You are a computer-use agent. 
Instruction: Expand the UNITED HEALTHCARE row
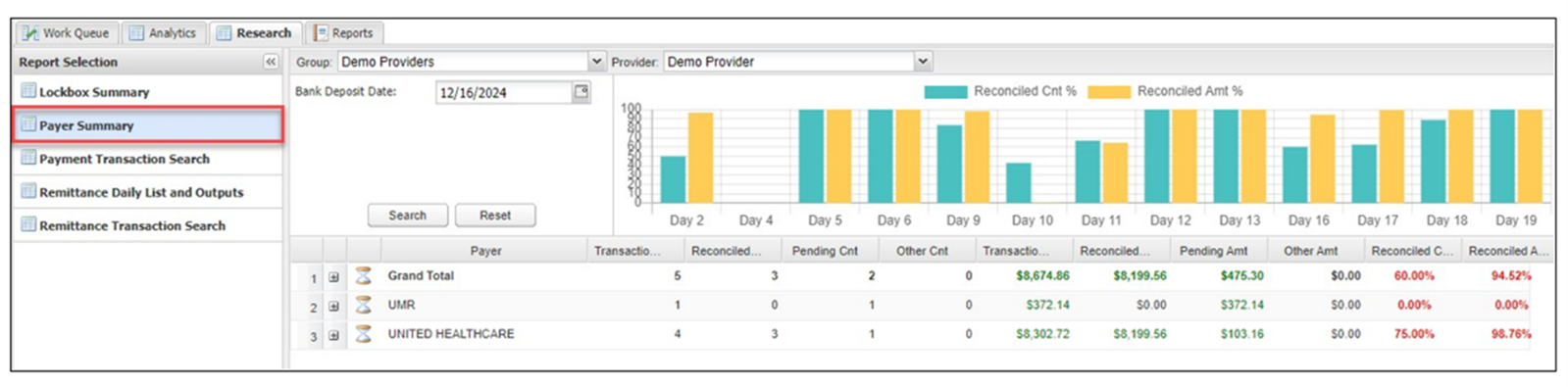point(333,335)
